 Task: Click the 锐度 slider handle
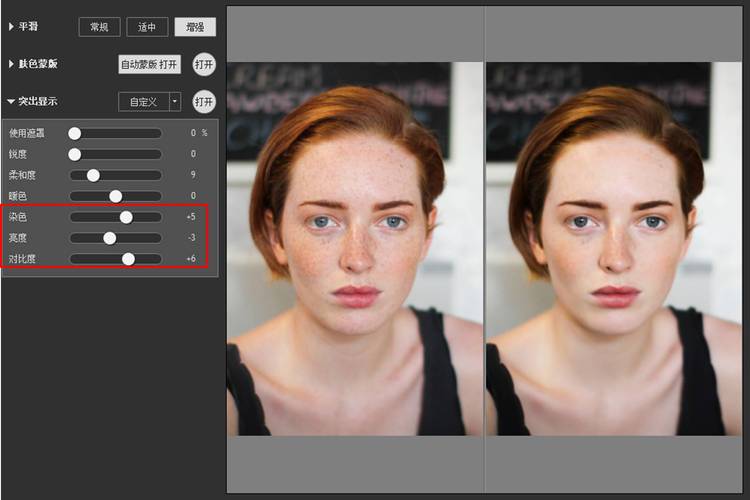75,154
